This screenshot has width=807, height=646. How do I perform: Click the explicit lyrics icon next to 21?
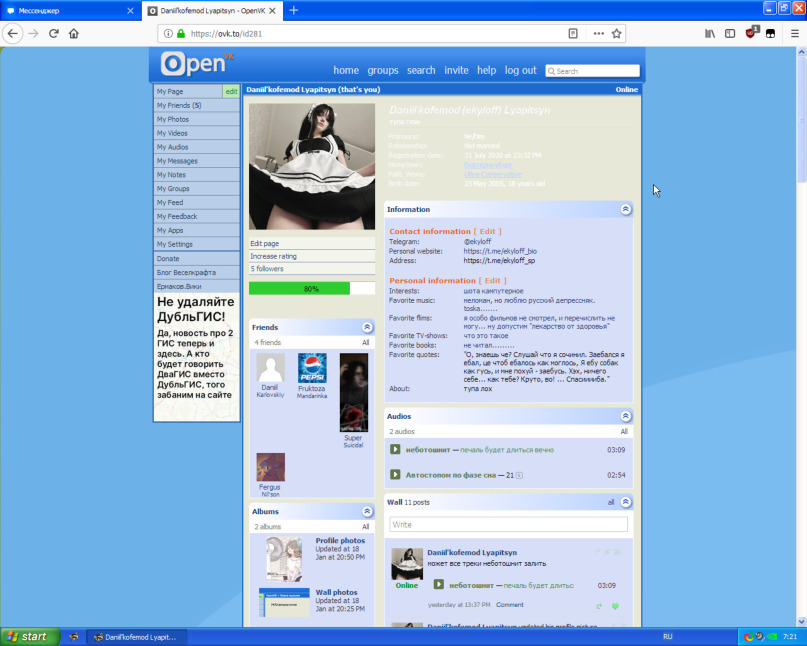pyautogui.click(x=519, y=475)
